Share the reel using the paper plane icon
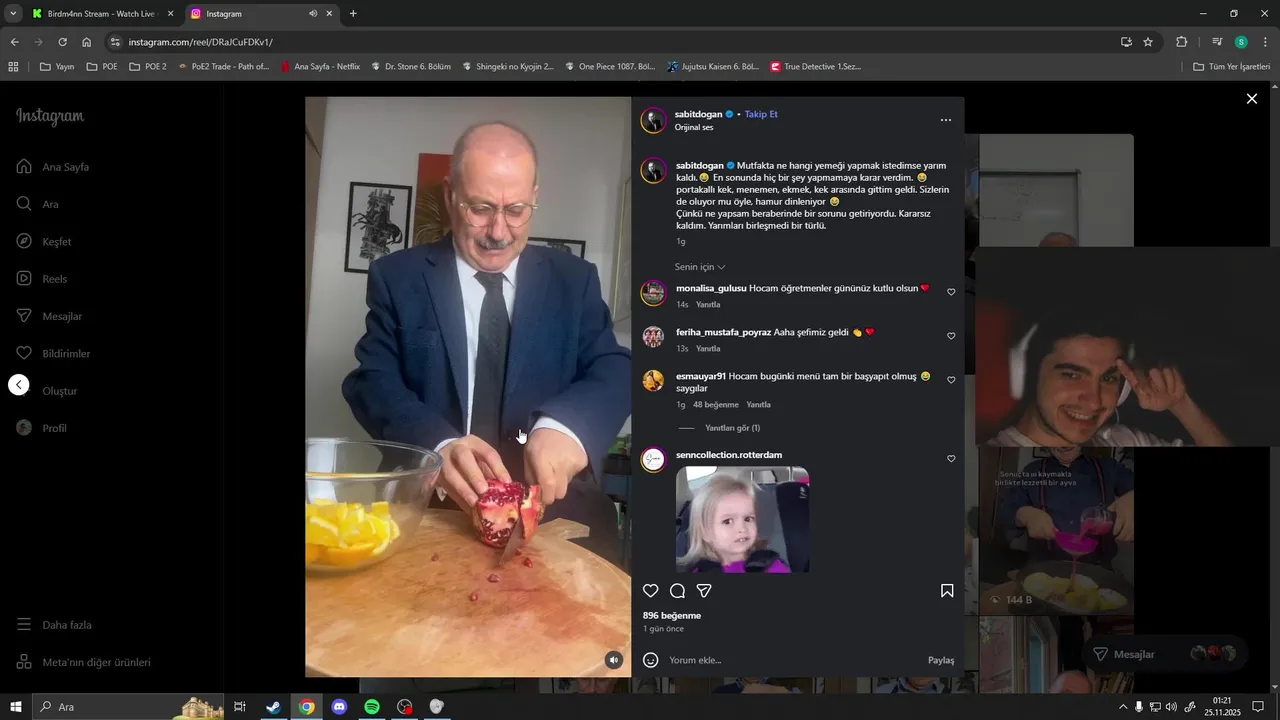The image size is (1280, 720). [x=704, y=591]
